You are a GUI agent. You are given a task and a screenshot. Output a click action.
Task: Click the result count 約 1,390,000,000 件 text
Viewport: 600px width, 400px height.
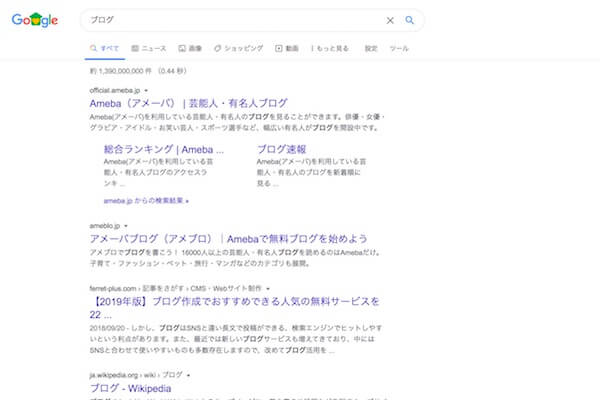click(121, 71)
